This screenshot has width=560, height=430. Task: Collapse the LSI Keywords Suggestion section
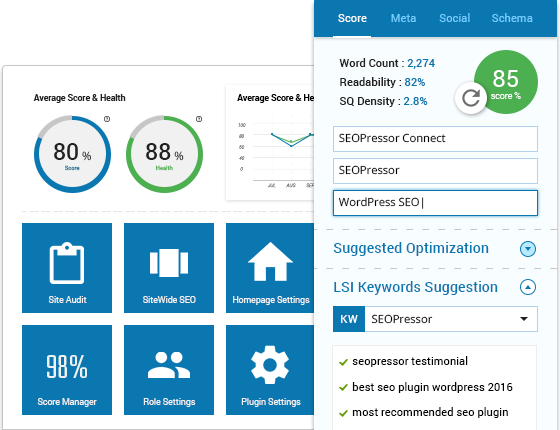tap(528, 287)
